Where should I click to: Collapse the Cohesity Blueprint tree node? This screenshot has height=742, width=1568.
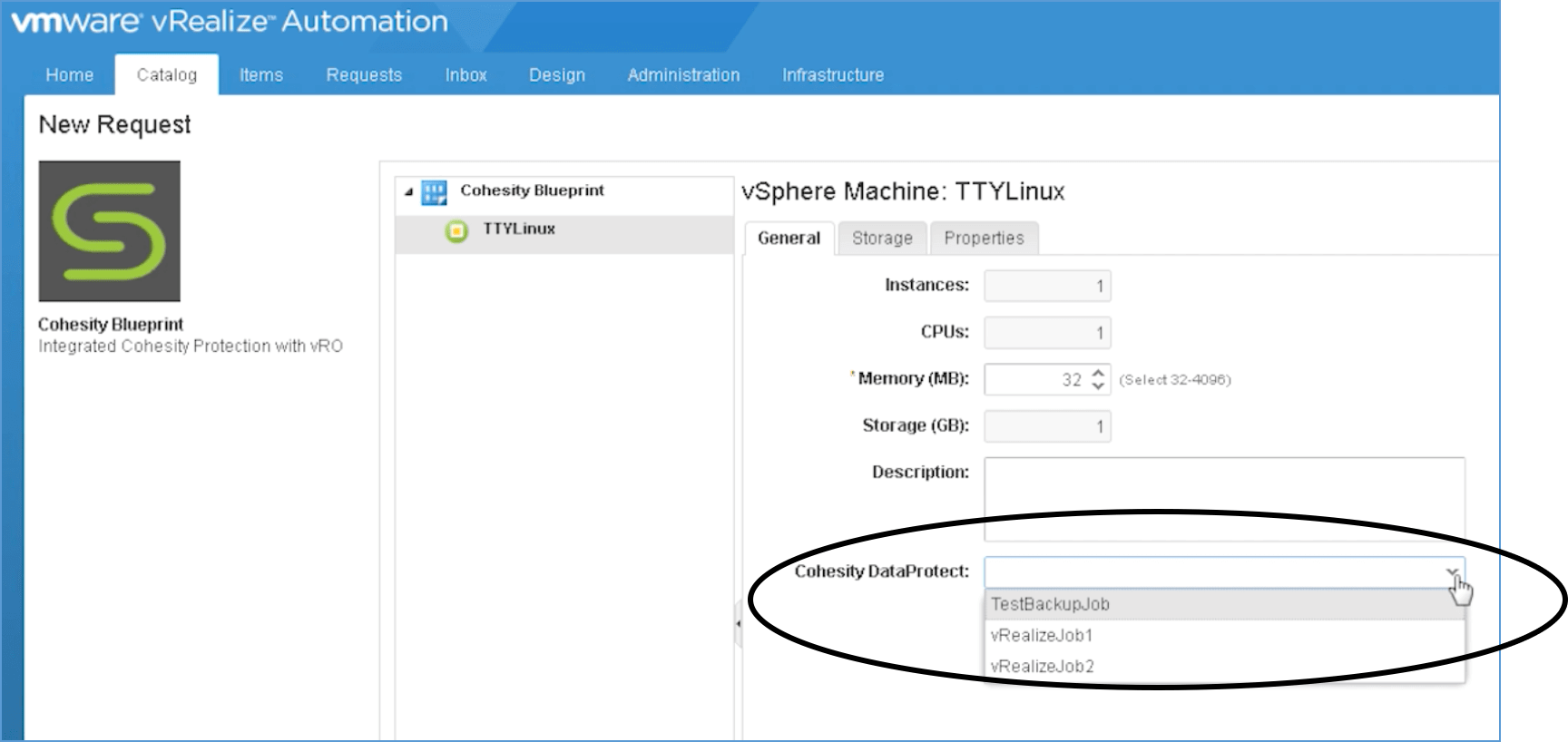(408, 192)
